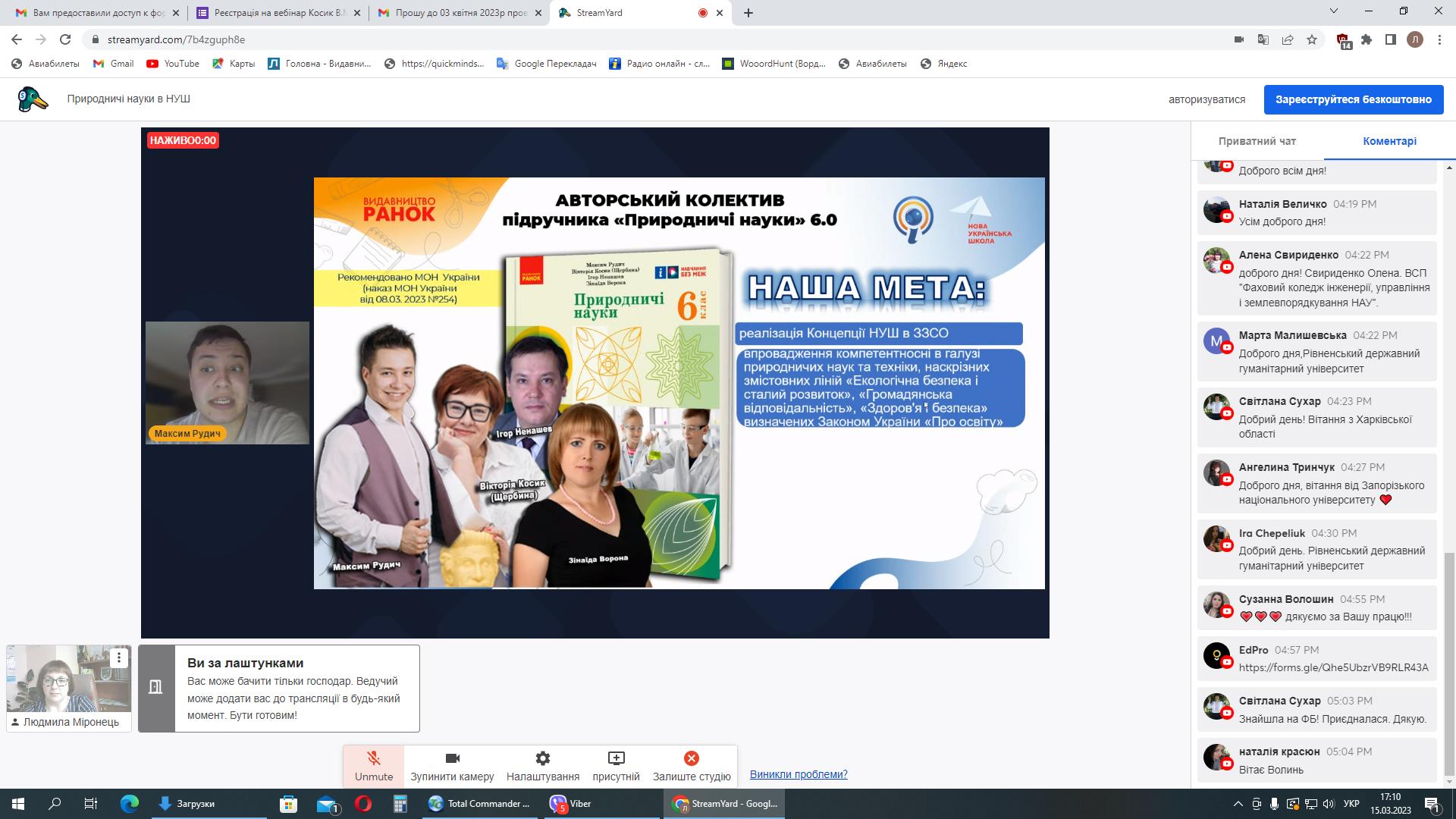Share this page icon
Image resolution: width=1456 pixels, height=819 pixels.
1288,39
